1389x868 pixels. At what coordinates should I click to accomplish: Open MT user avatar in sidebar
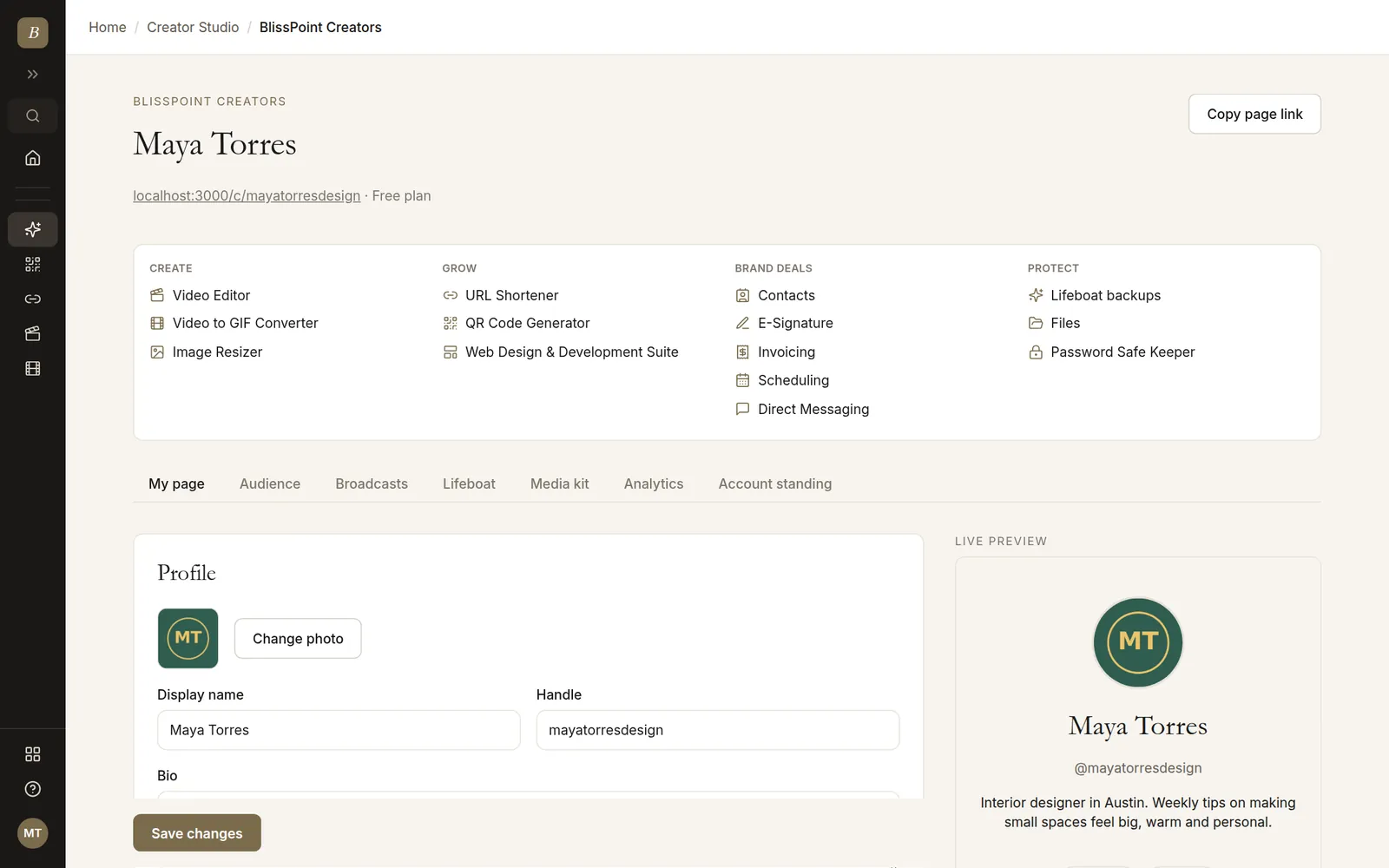[x=33, y=833]
